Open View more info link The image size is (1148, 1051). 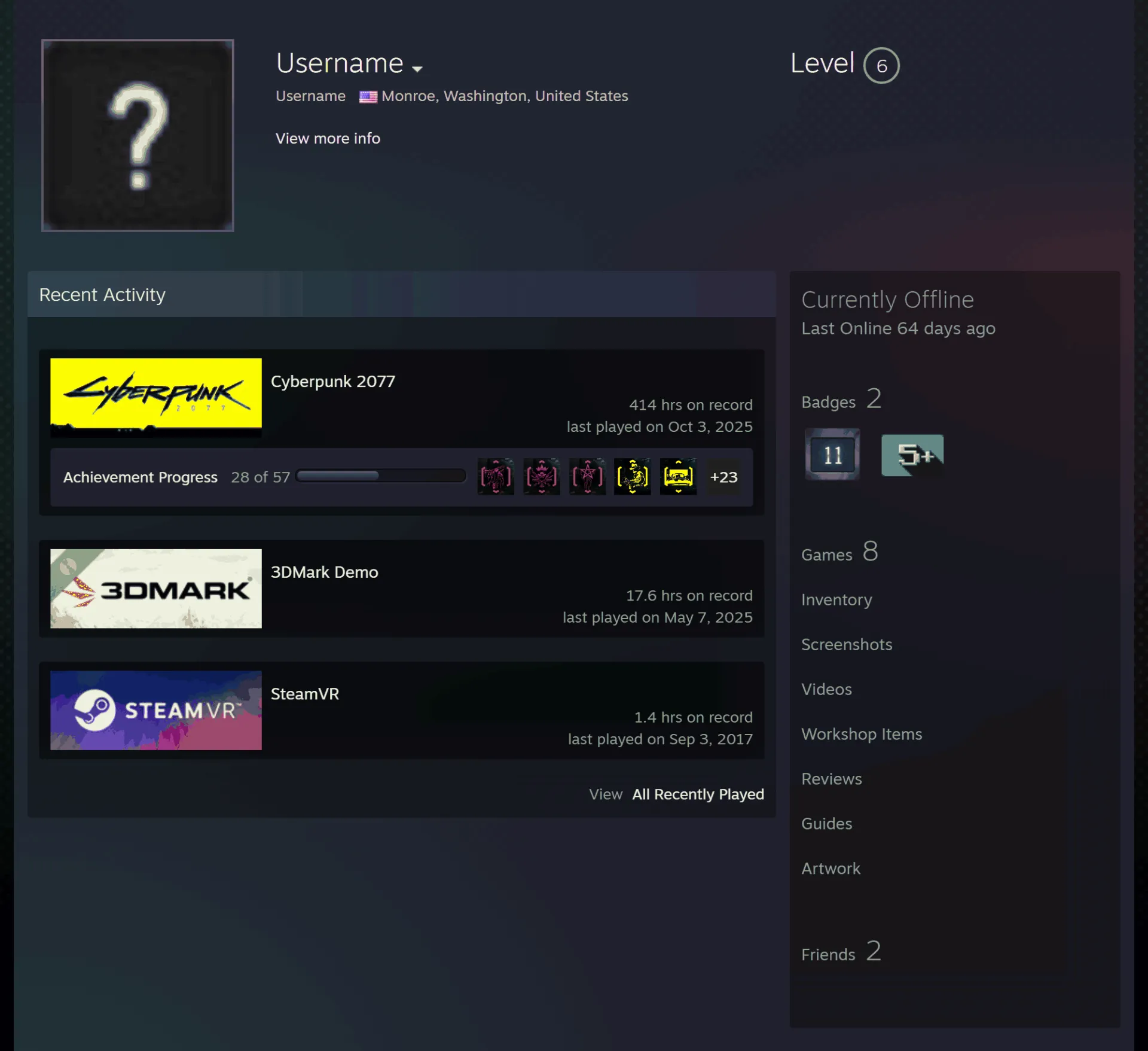tap(328, 138)
